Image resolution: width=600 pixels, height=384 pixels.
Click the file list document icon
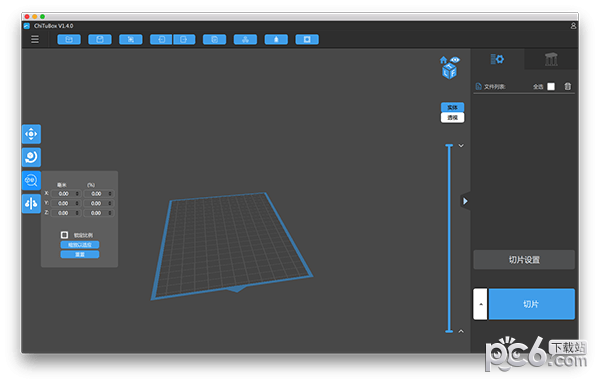click(x=478, y=86)
